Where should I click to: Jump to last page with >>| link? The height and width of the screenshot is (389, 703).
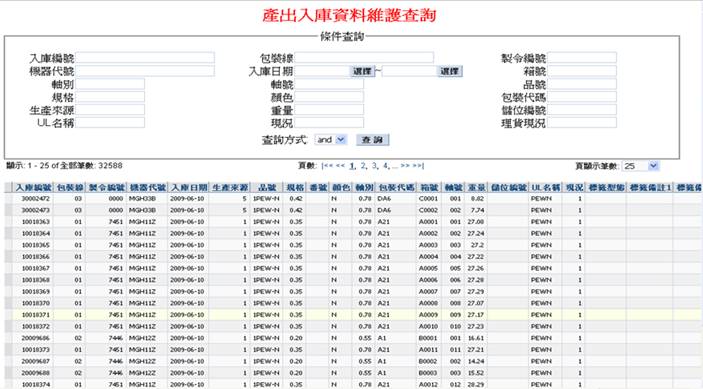tap(418, 166)
